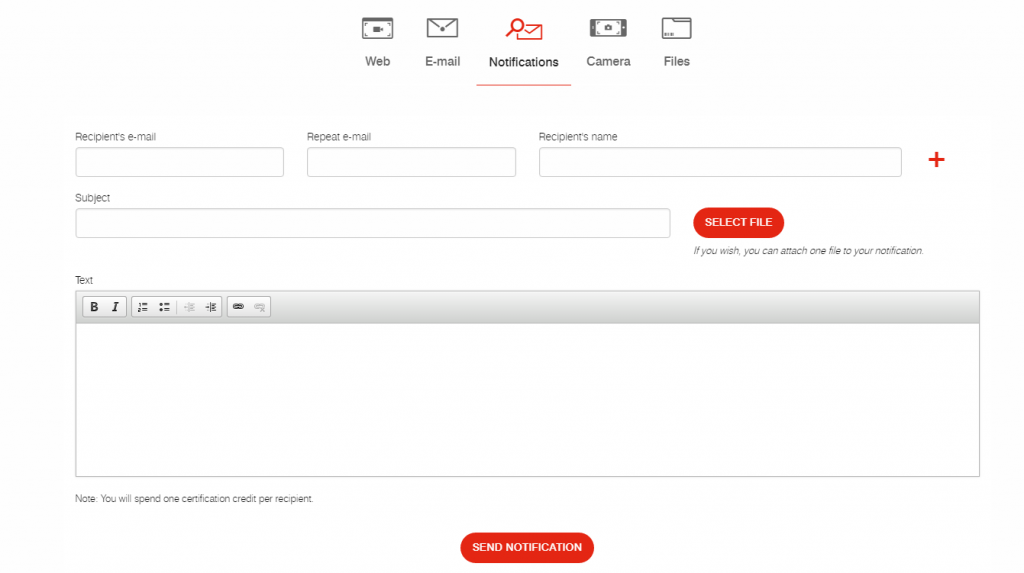Increase indent in the text editor
The height and width of the screenshot is (573, 1024).
(211, 307)
